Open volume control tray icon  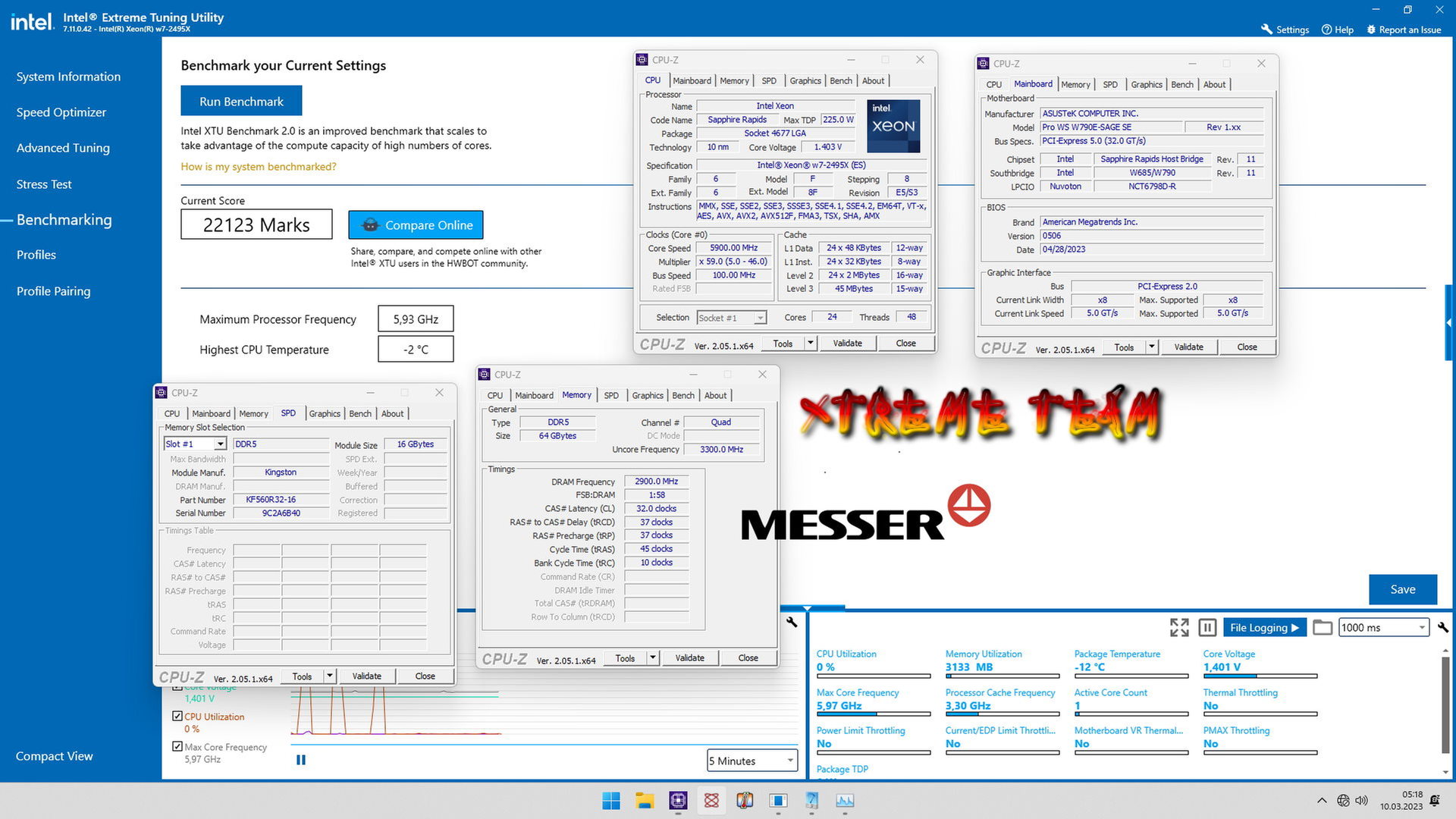tap(1361, 800)
